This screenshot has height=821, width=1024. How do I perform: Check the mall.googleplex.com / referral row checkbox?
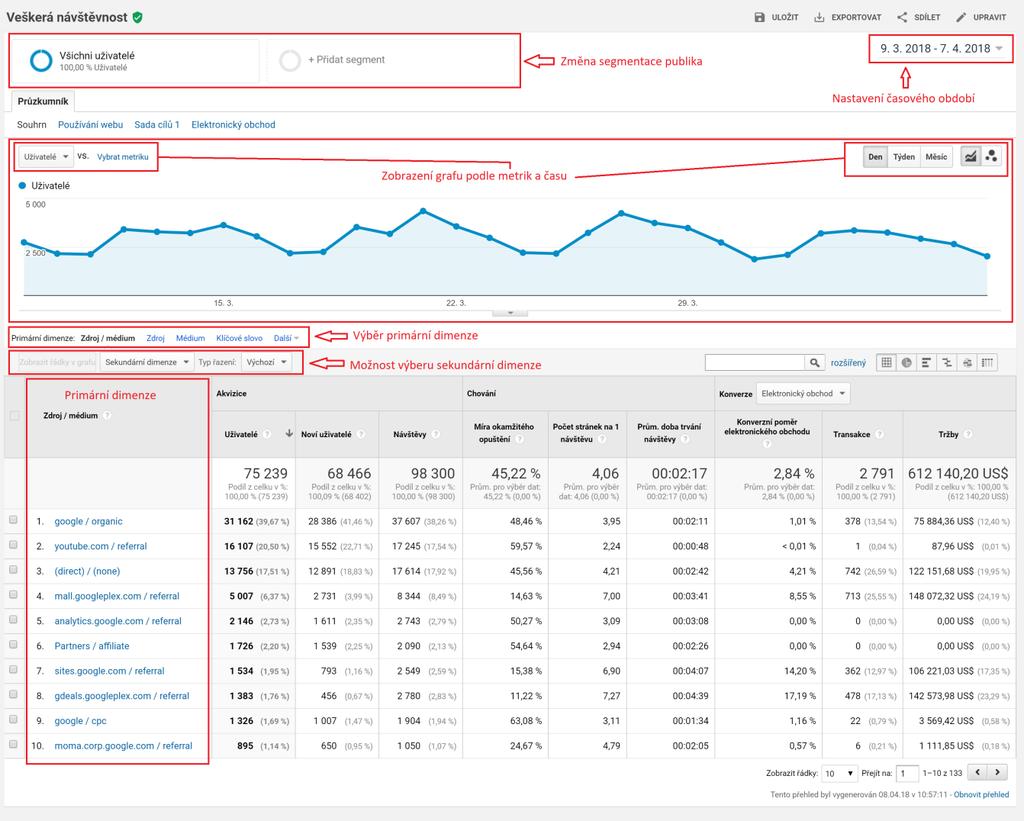[x=13, y=595]
